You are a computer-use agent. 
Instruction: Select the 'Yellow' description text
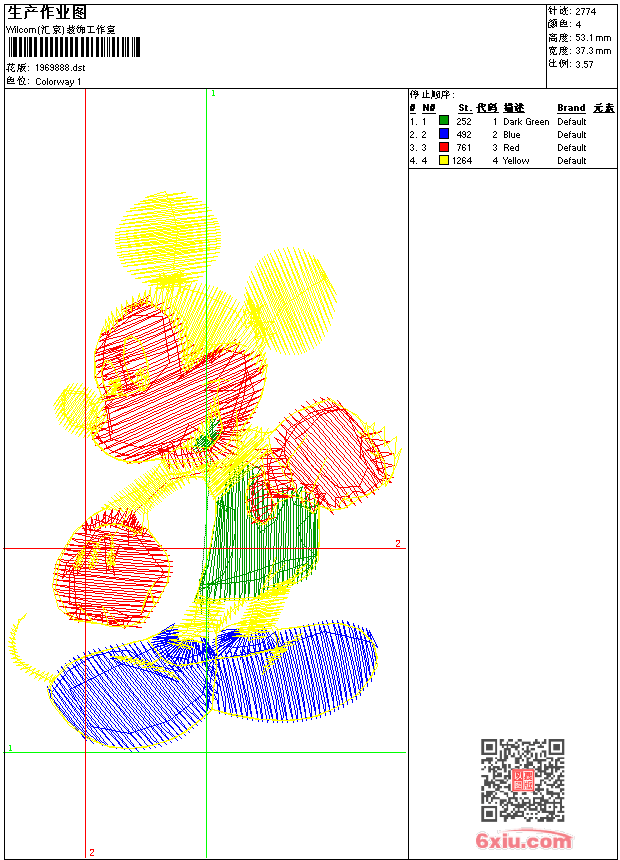[x=516, y=161]
